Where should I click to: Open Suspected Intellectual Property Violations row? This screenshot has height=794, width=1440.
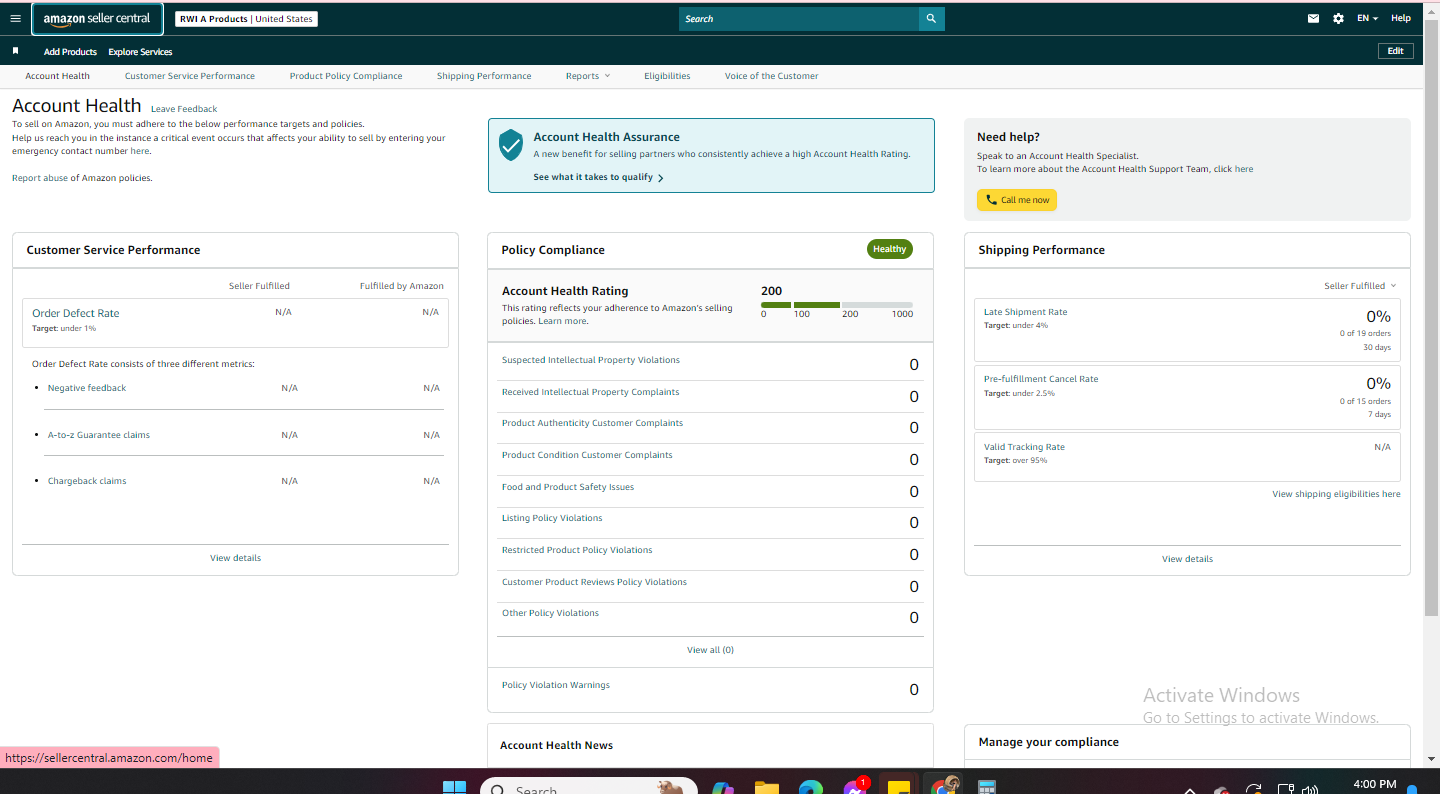coord(710,364)
